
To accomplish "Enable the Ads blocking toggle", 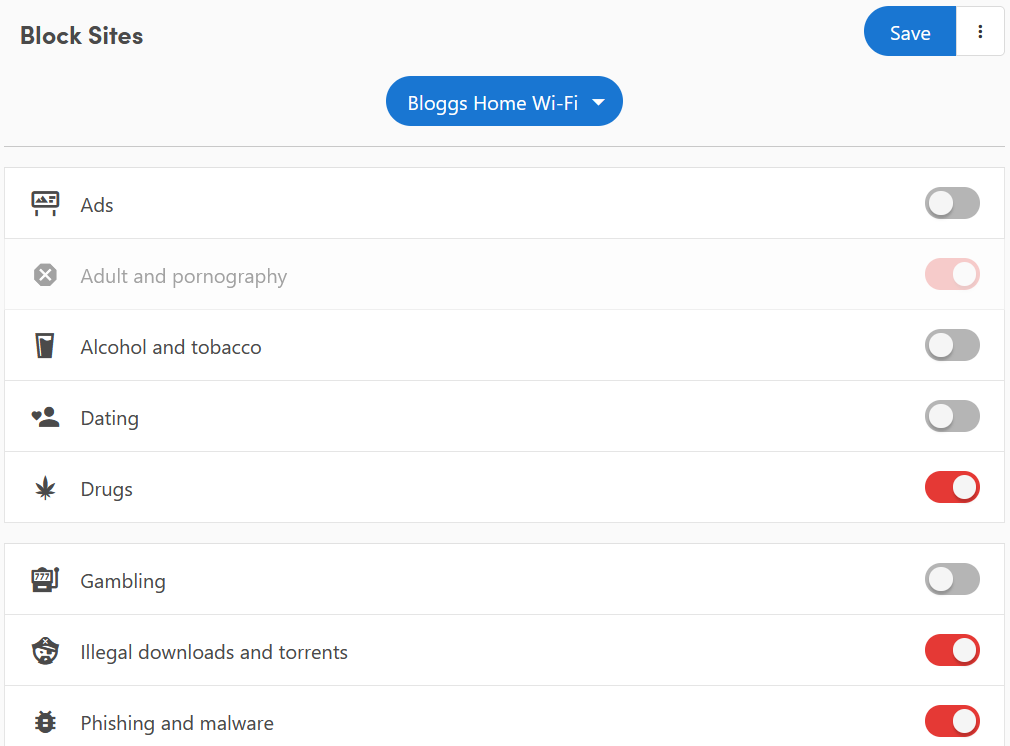I will click(x=952, y=204).
